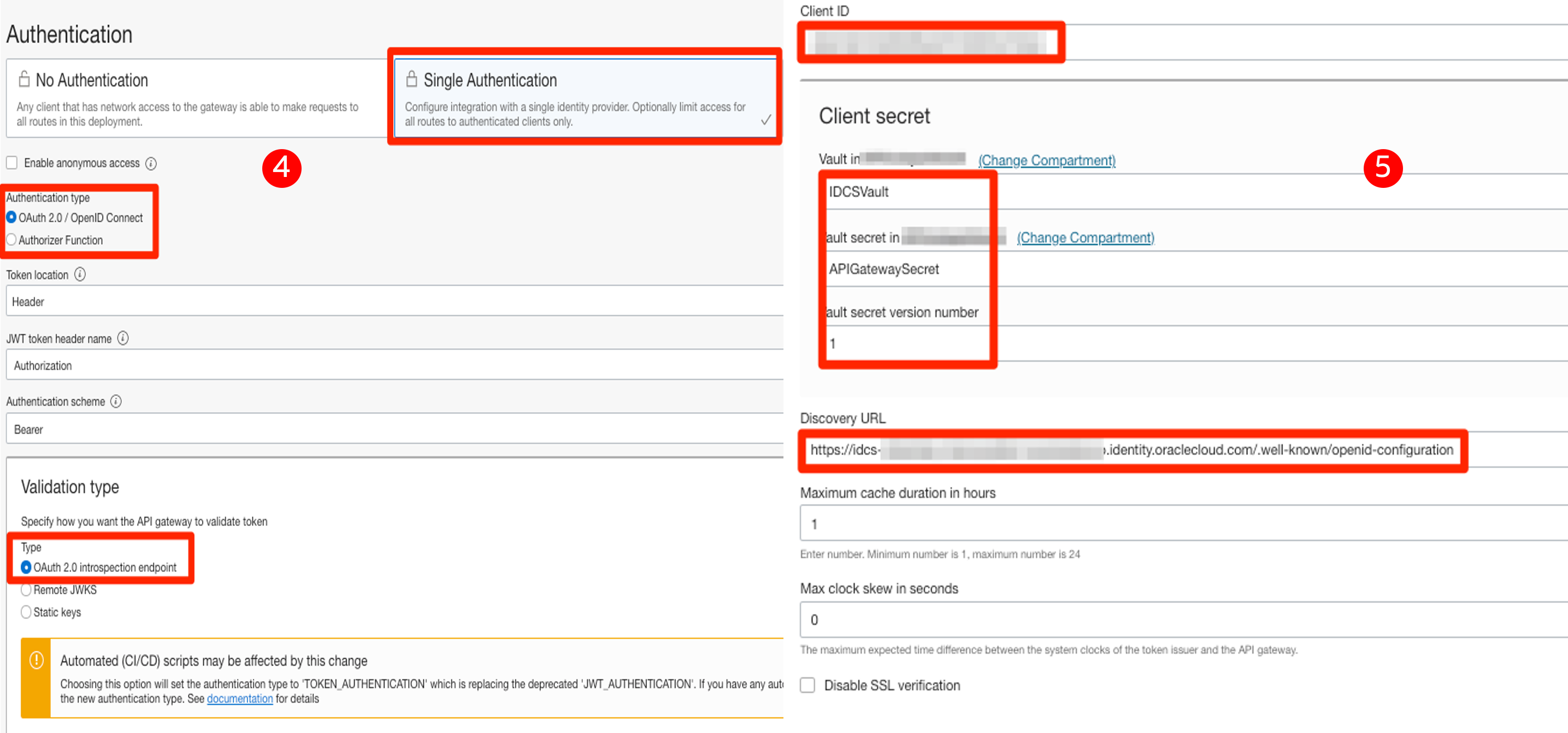The height and width of the screenshot is (733, 1568).
Task: Click the checkmark on the Single Authentication card
Action: (x=765, y=121)
